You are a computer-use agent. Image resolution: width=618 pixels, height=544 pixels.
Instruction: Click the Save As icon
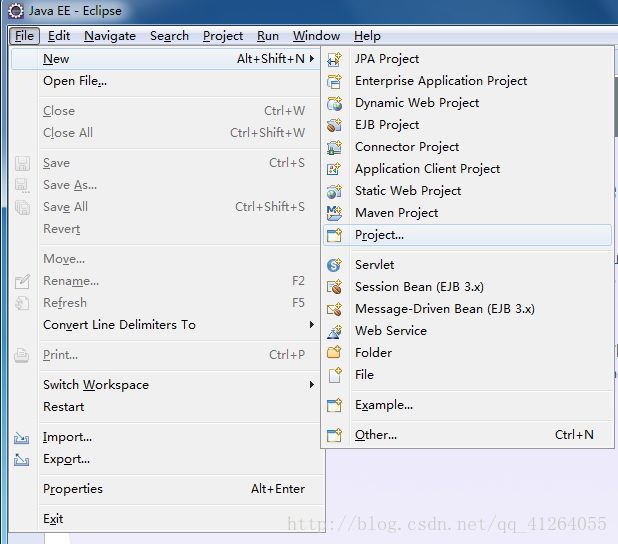pyautogui.click(x=22, y=185)
